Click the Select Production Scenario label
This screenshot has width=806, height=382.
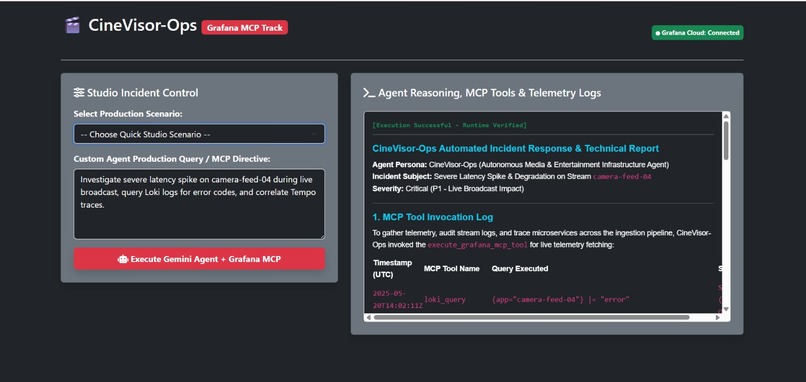point(128,114)
